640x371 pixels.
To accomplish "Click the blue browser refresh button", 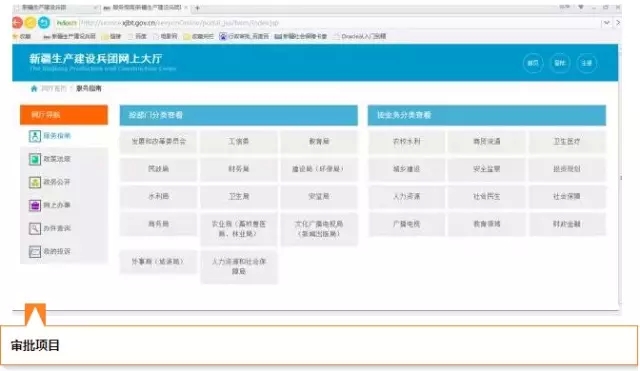I will [44, 23].
